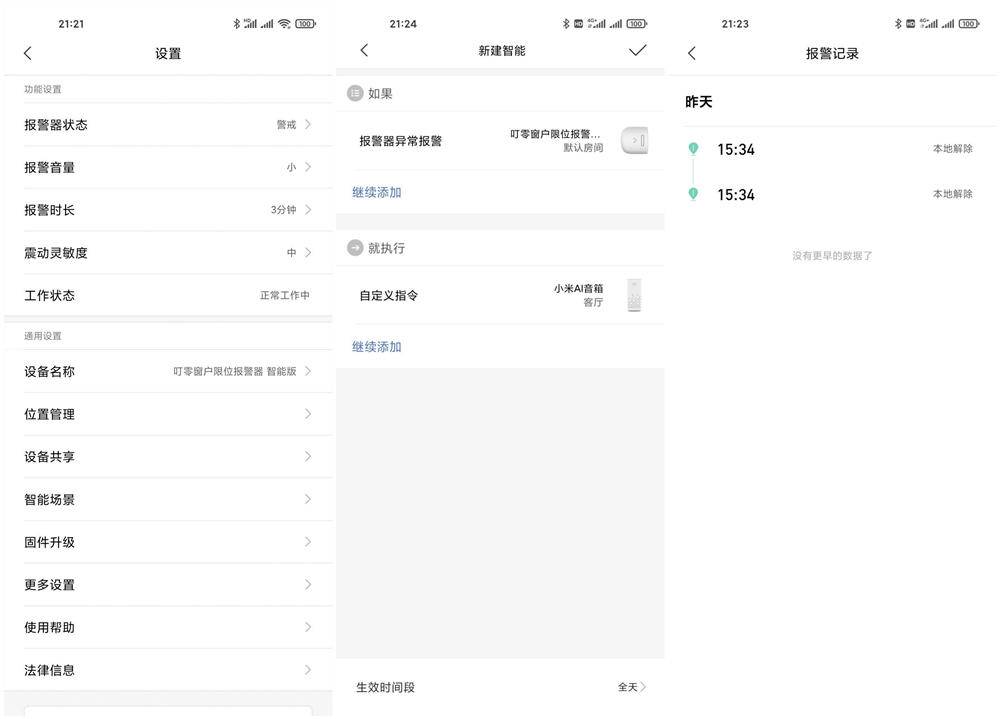
Task: Tap 继续添加 under the 自定义指令 action
Action: [377, 345]
